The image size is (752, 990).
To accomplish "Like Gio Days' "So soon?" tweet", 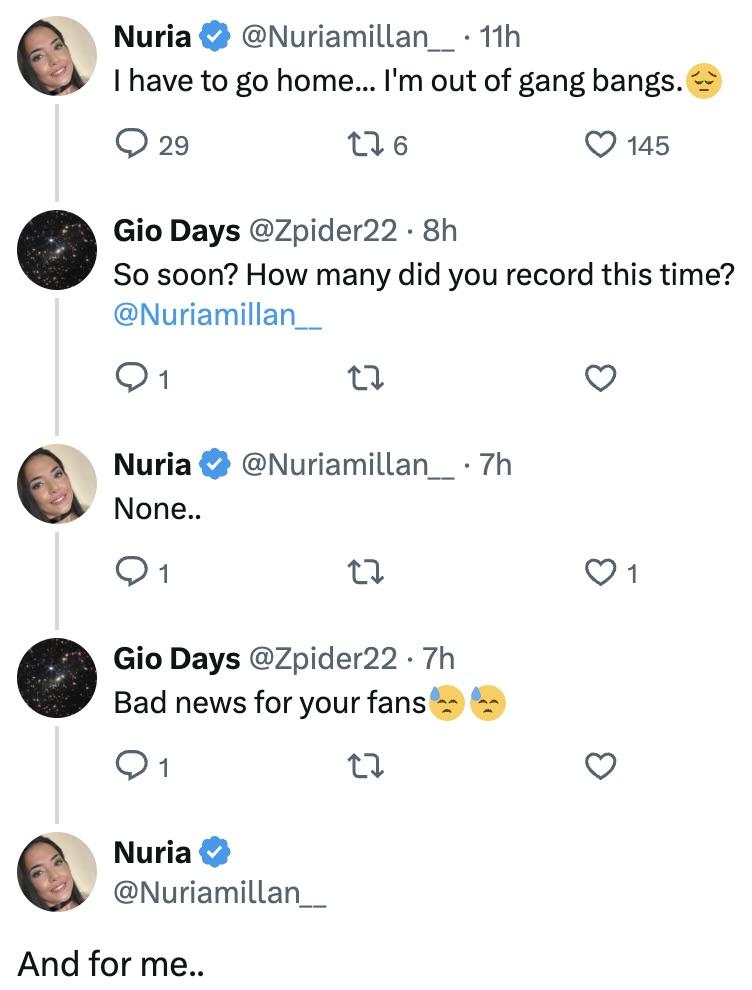I will [x=599, y=378].
